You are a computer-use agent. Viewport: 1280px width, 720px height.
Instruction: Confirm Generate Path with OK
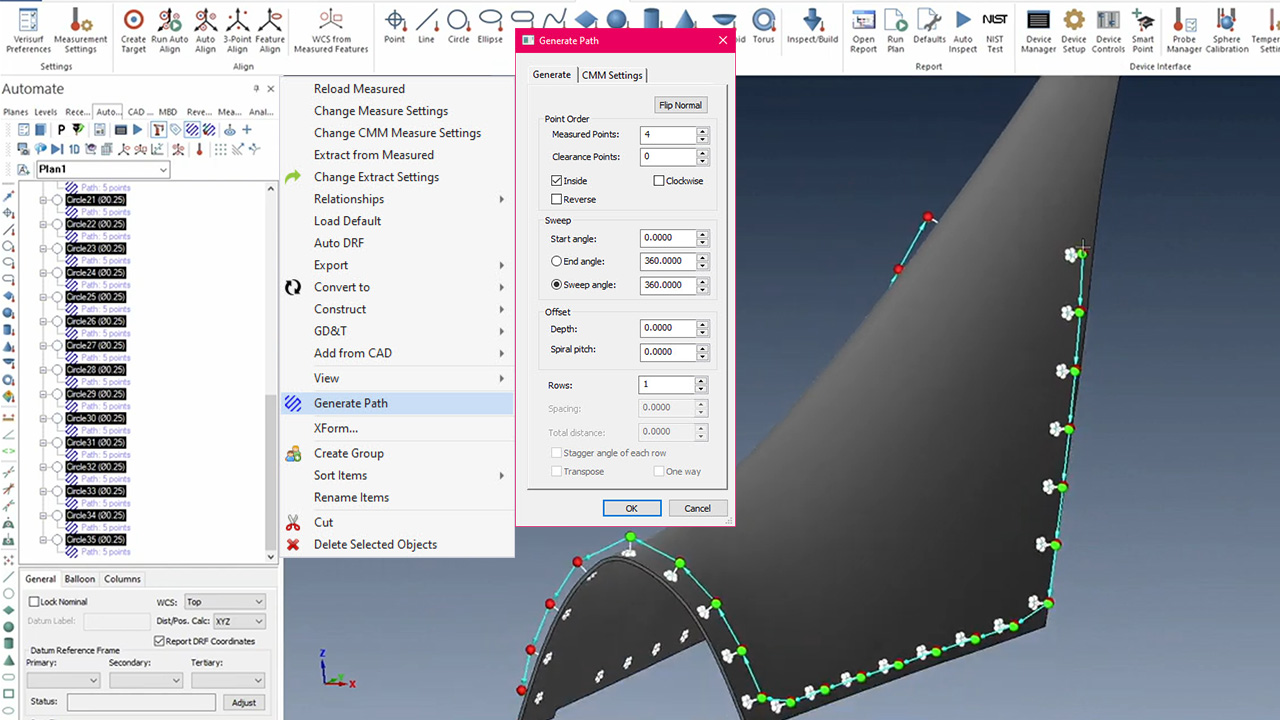point(631,508)
